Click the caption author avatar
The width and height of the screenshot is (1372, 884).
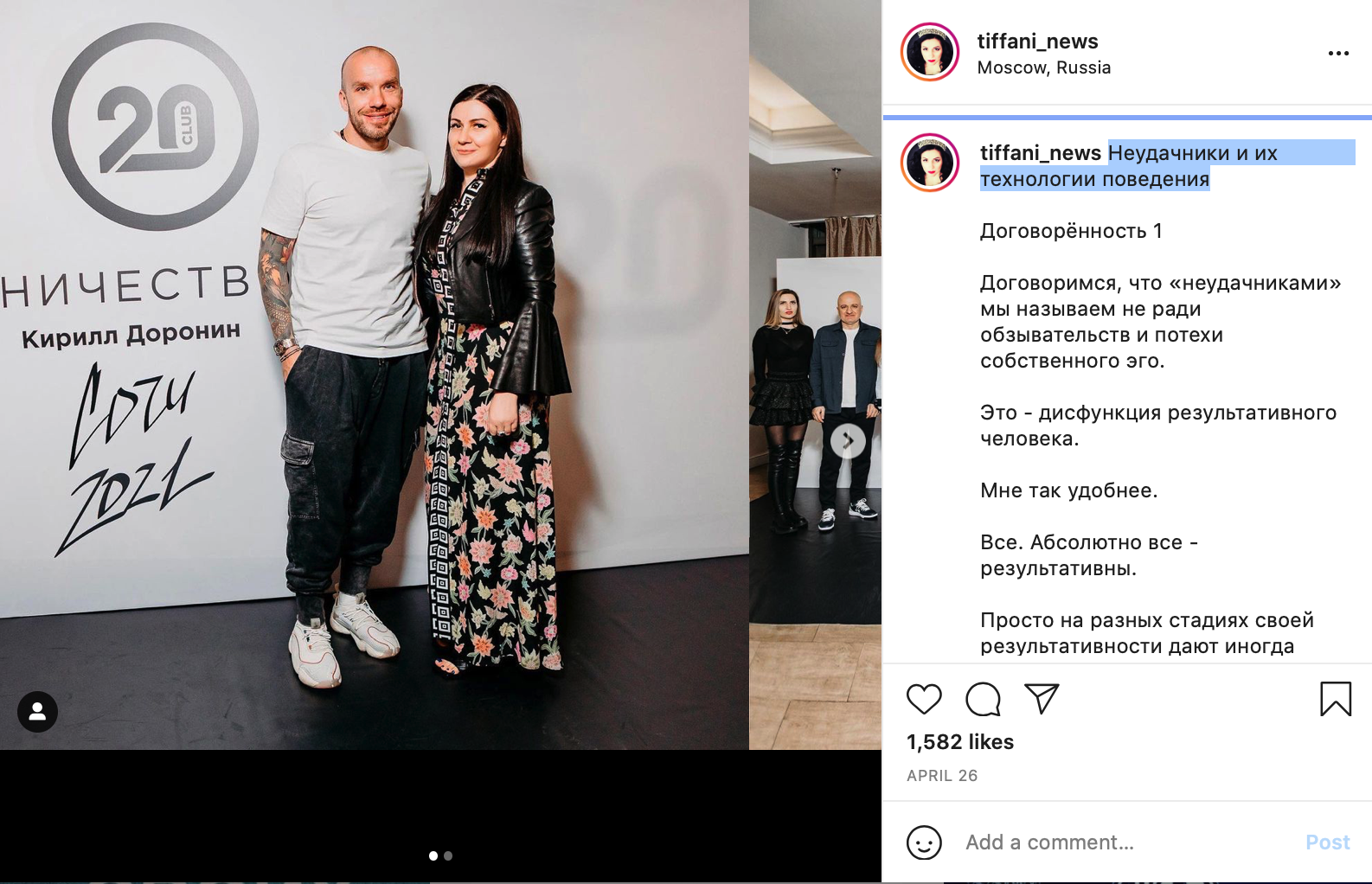[930, 163]
